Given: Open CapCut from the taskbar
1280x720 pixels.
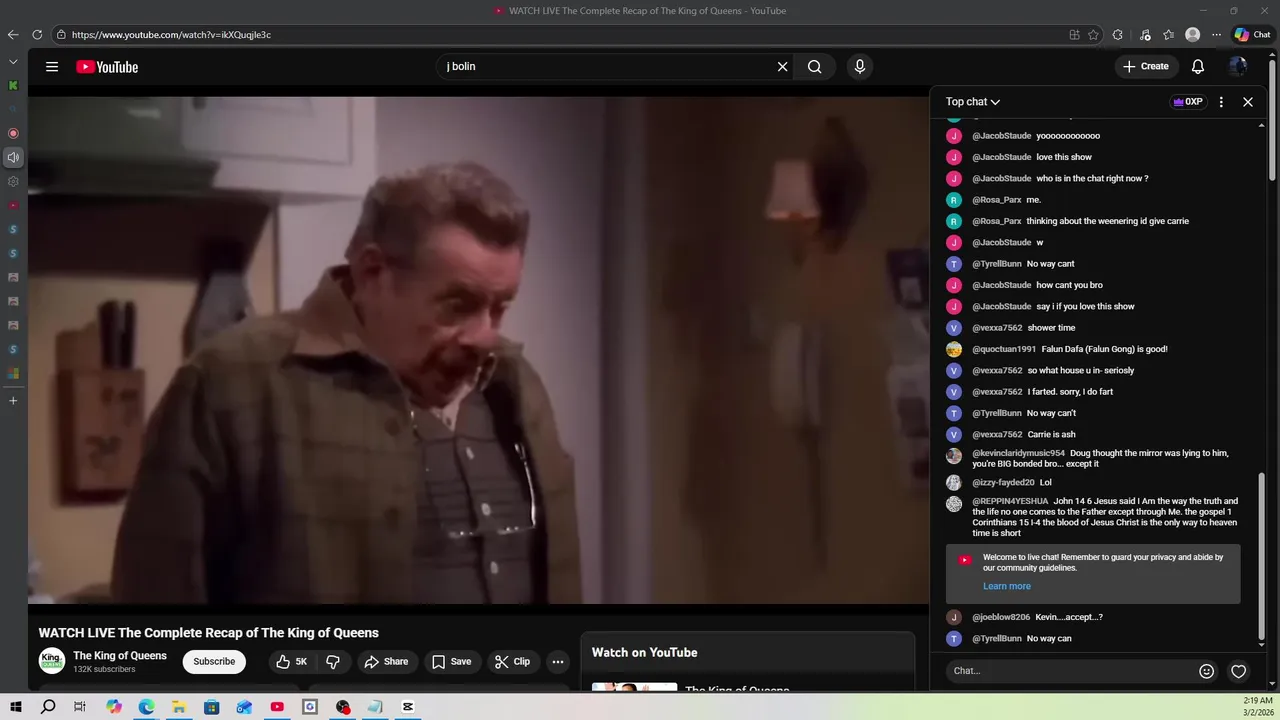Looking at the screenshot, I should (408, 707).
